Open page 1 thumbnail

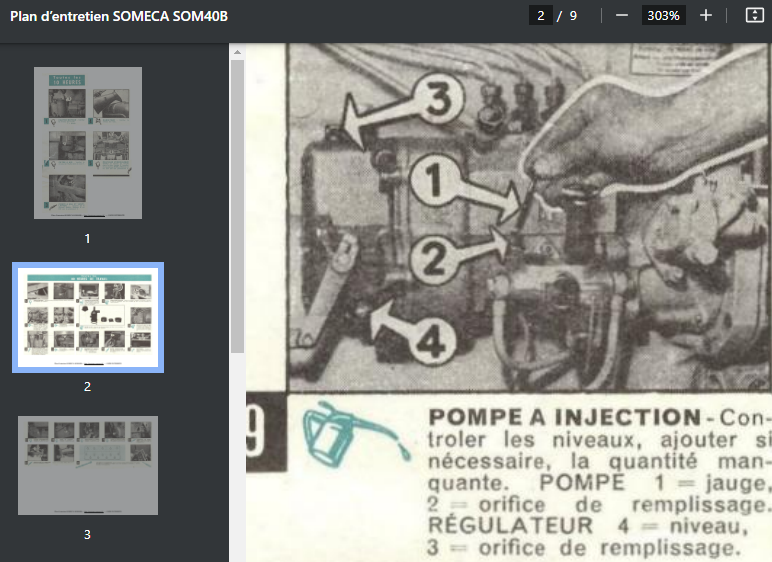[x=88, y=143]
